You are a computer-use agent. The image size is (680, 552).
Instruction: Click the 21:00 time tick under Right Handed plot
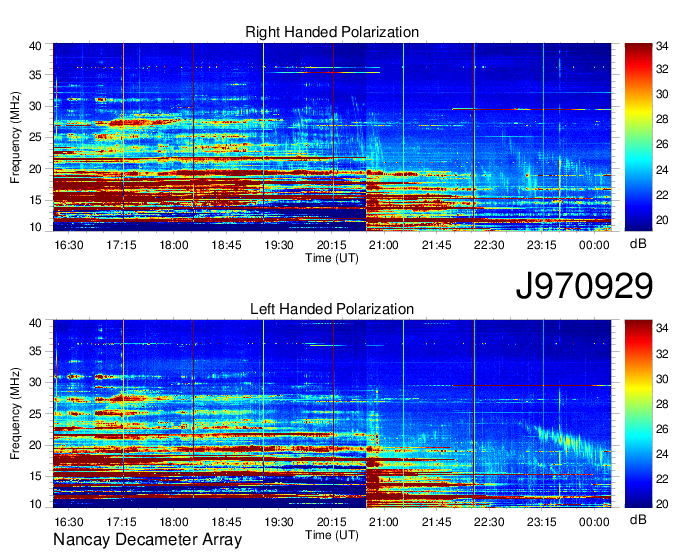click(x=384, y=245)
